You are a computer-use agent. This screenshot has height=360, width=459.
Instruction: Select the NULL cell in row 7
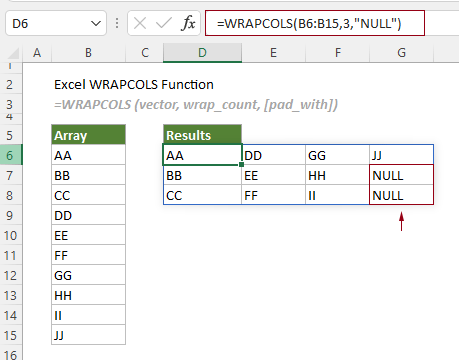point(401,175)
